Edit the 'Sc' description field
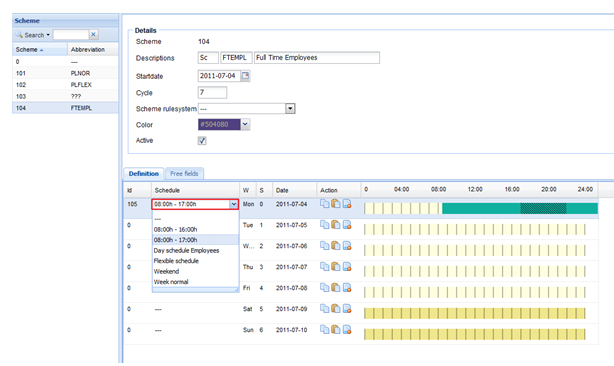 point(208,58)
